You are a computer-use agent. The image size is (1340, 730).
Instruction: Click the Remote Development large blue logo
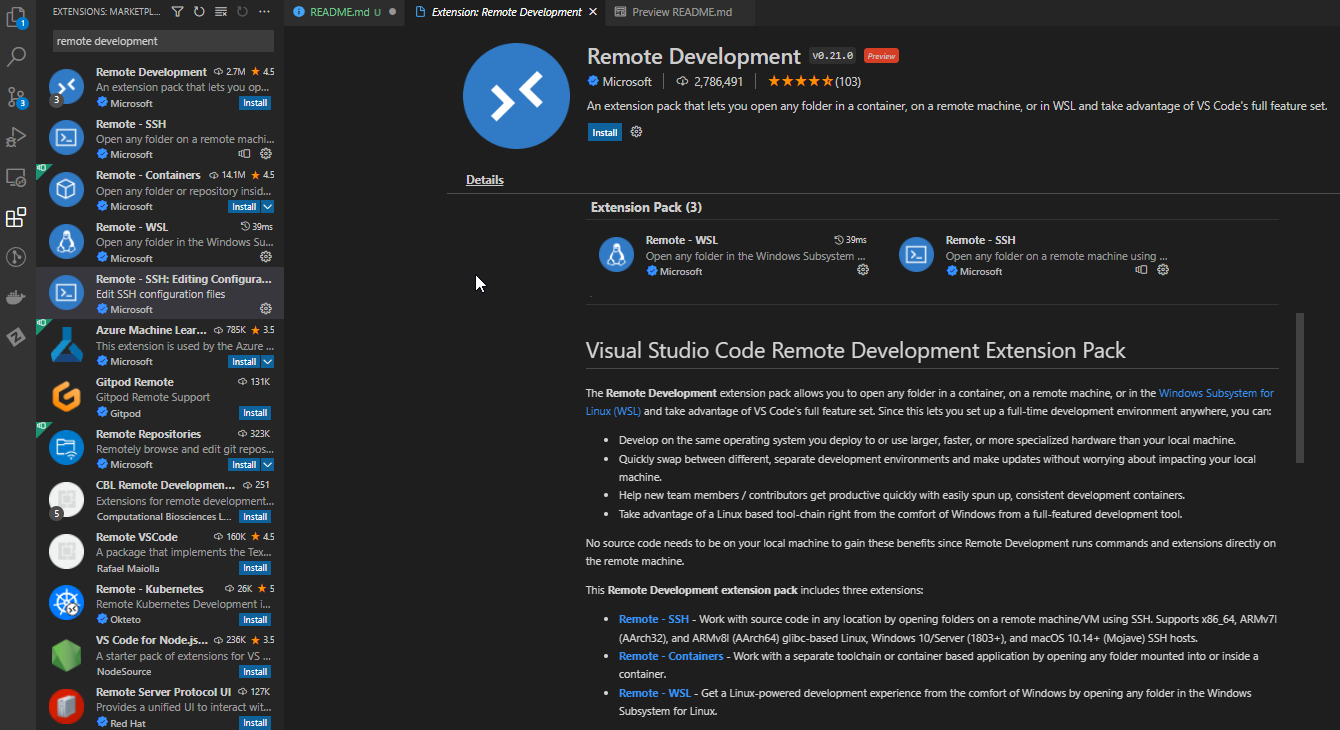(x=516, y=96)
